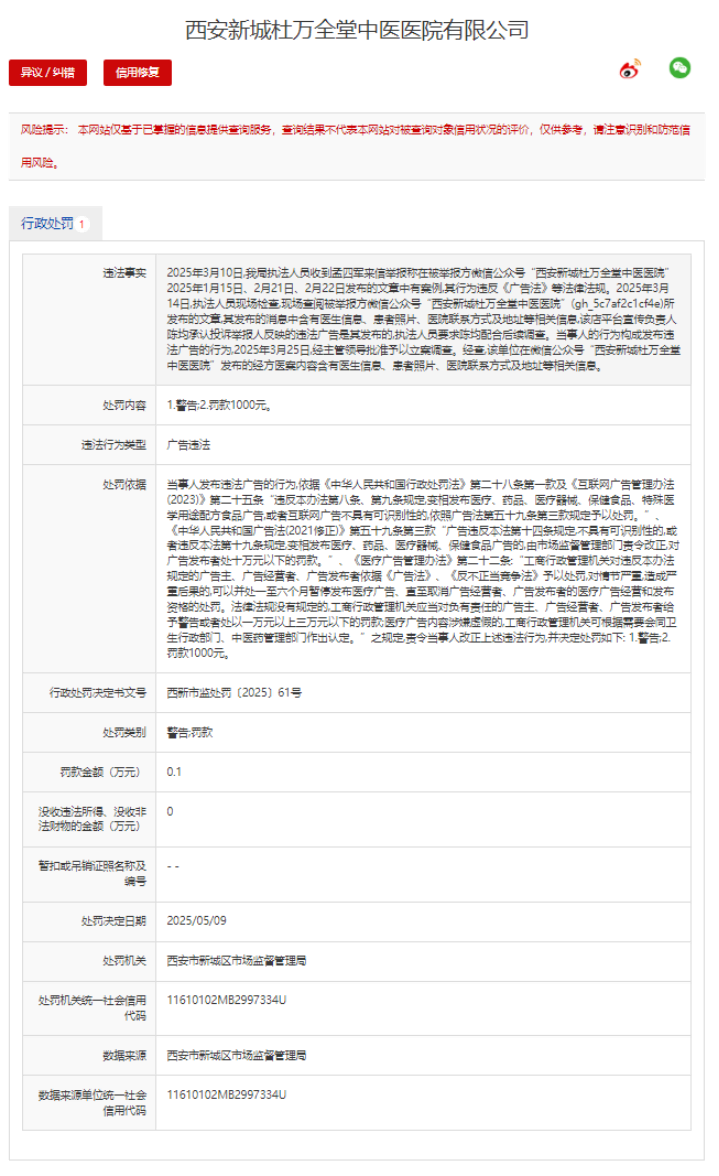Click the 异议/纠错 red button

click(48, 73)
